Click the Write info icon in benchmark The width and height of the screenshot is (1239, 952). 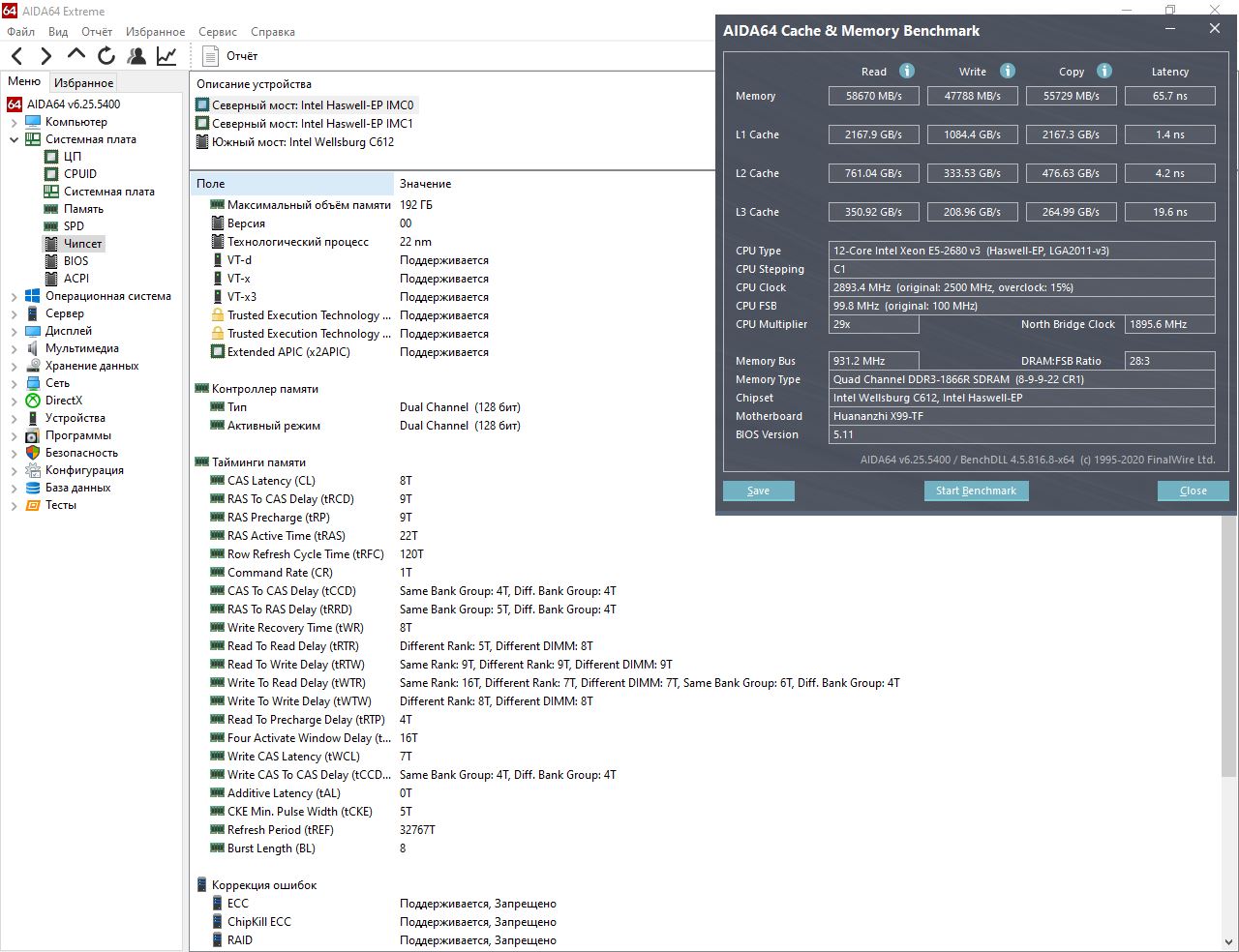[1008, 71]
